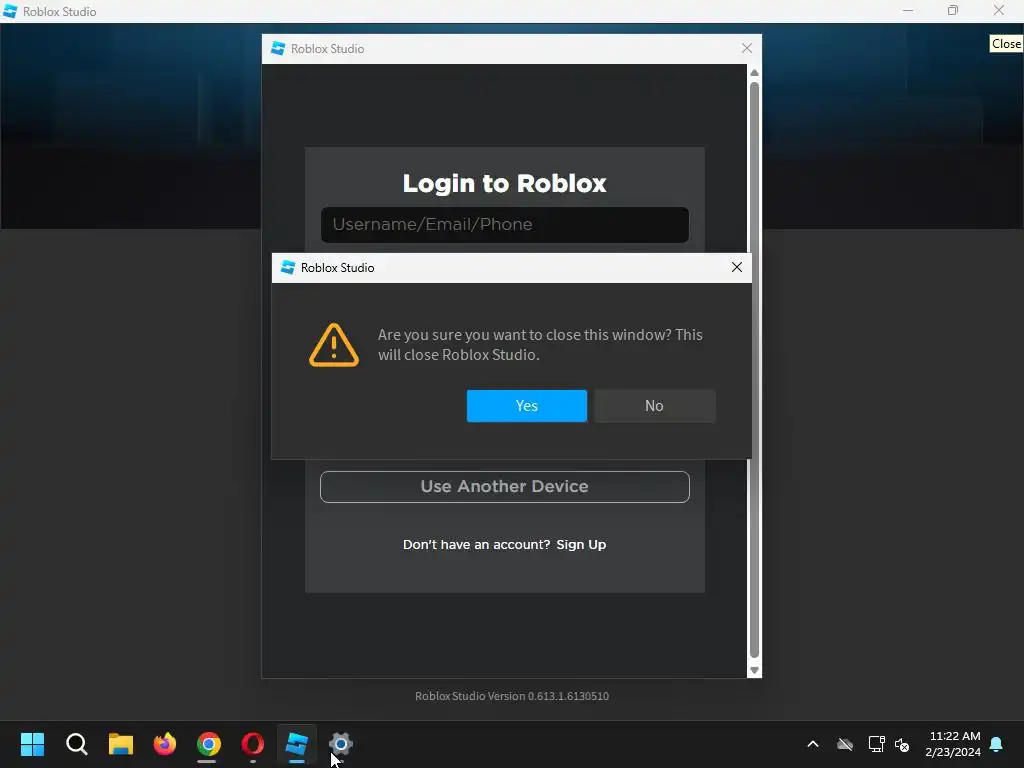Open taskbar Search
Viewport: 1024px width, 768px height.
point(76,744)
